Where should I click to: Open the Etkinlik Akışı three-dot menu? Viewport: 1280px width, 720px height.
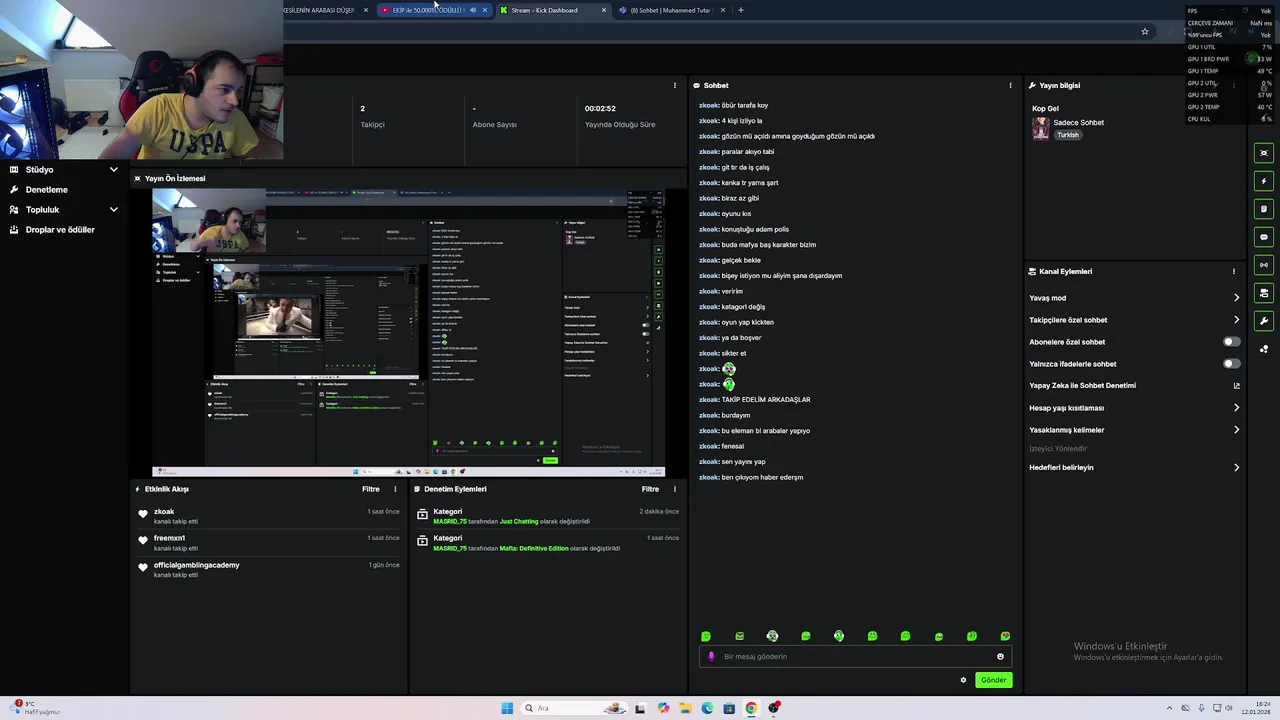click(x=395, y=489)
